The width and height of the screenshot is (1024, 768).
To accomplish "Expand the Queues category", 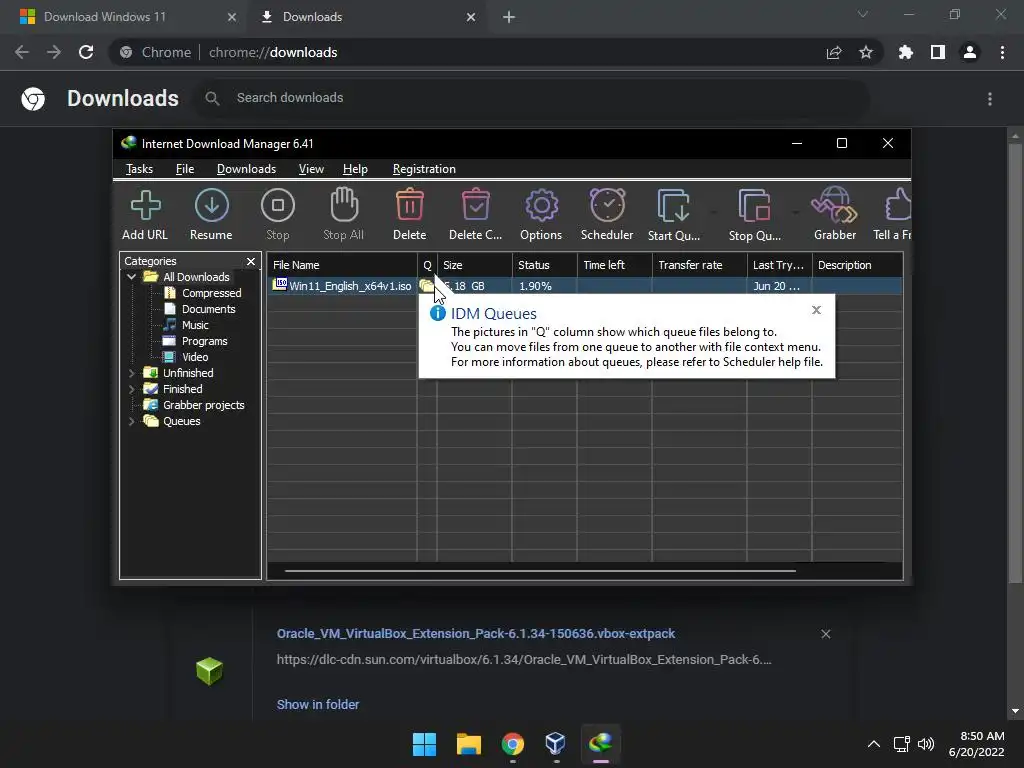I will click(131, 421).
